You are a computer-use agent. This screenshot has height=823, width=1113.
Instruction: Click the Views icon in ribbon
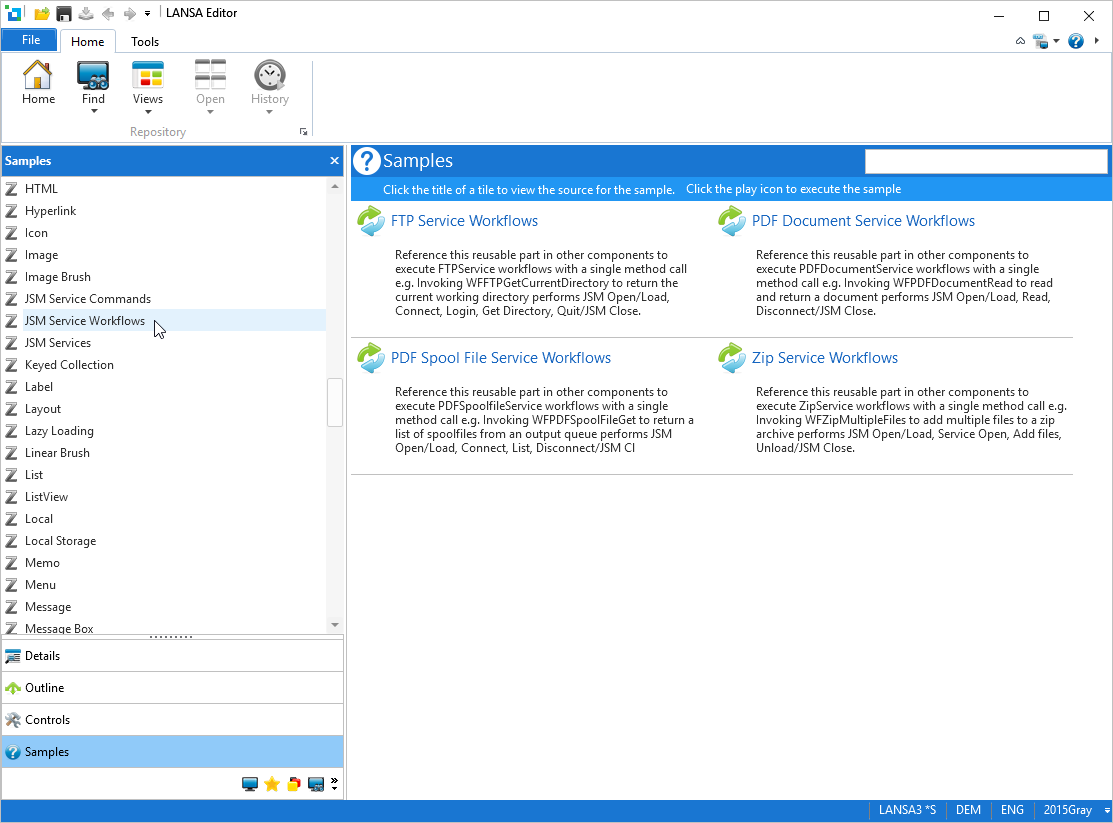[x=148, y=75]
